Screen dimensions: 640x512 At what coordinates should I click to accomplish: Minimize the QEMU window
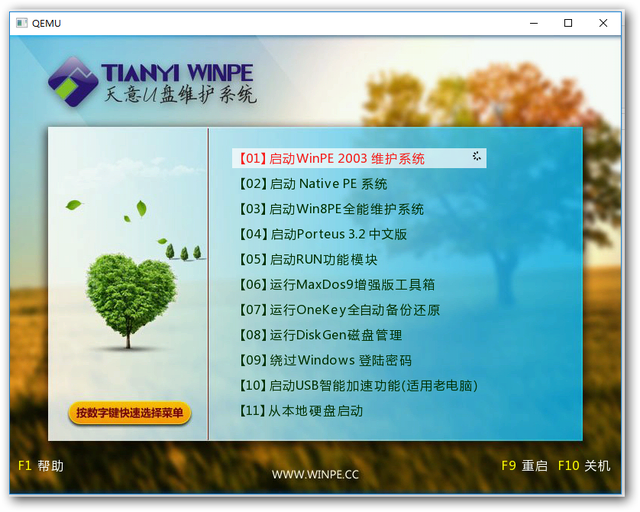[x=533, y=23]
